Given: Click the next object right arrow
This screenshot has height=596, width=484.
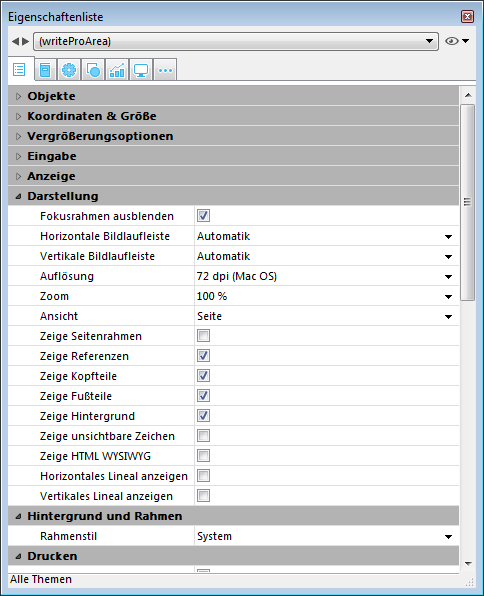Looking at the screenshot, I should [25, 41].
